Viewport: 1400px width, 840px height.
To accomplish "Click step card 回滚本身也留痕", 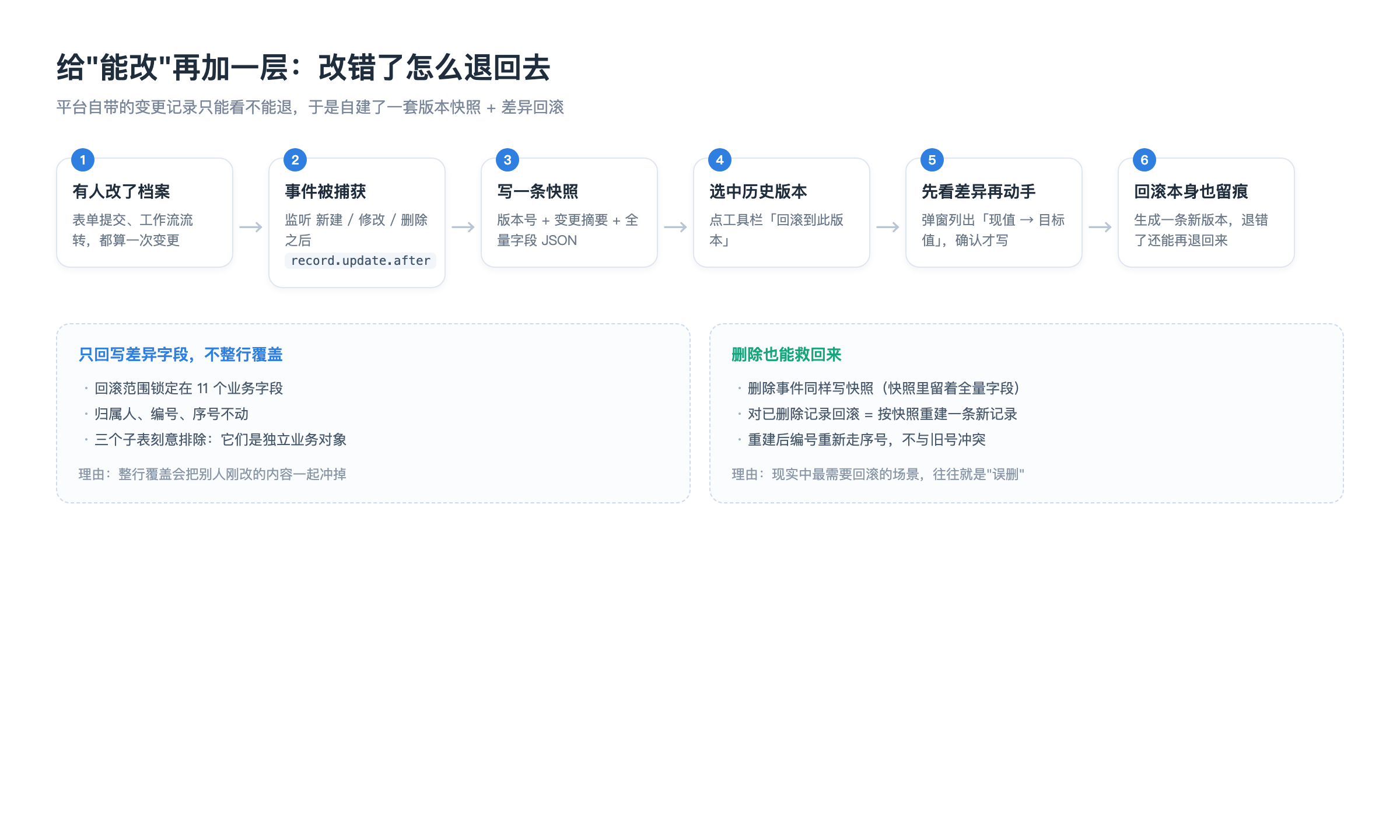I will coord(1206,212).
